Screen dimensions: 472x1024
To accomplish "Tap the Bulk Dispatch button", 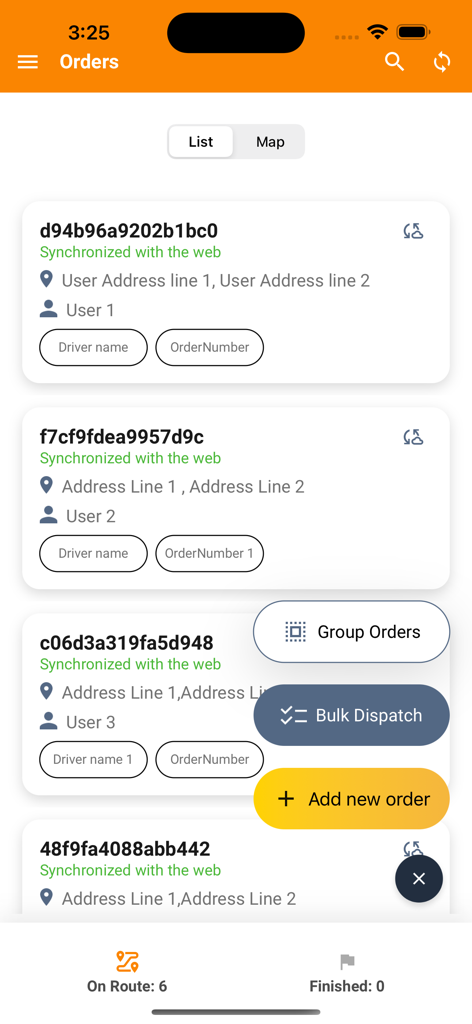I will tap(351, 715).
